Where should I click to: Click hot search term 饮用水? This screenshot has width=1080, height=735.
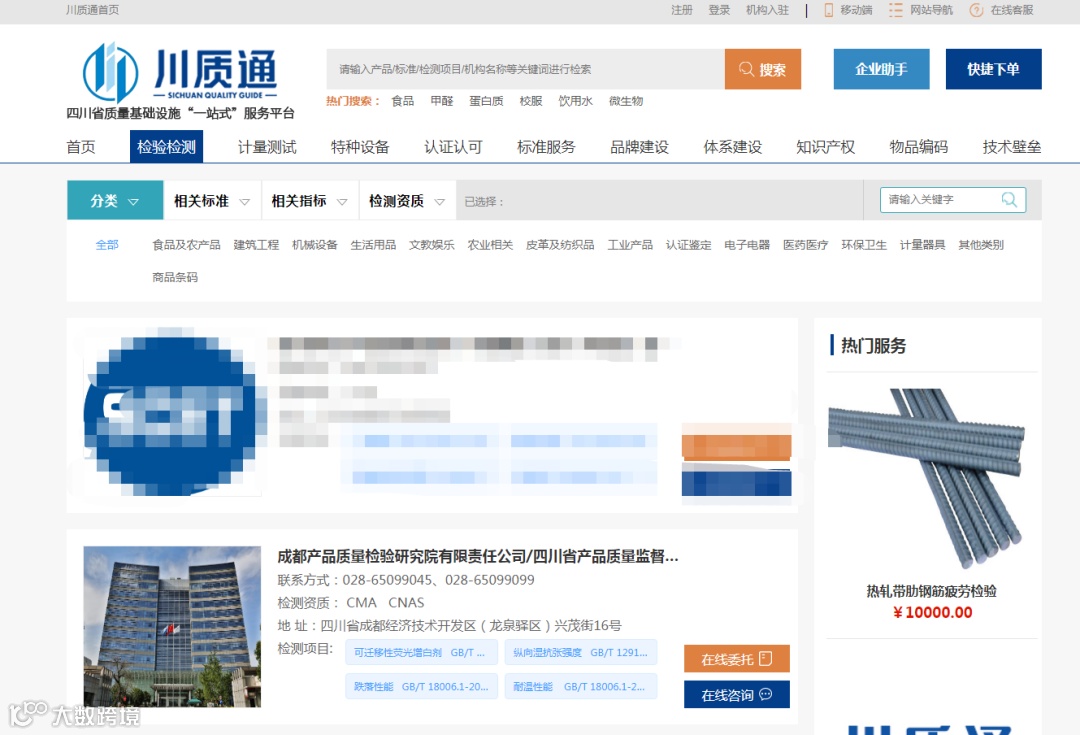click(575, 101)
